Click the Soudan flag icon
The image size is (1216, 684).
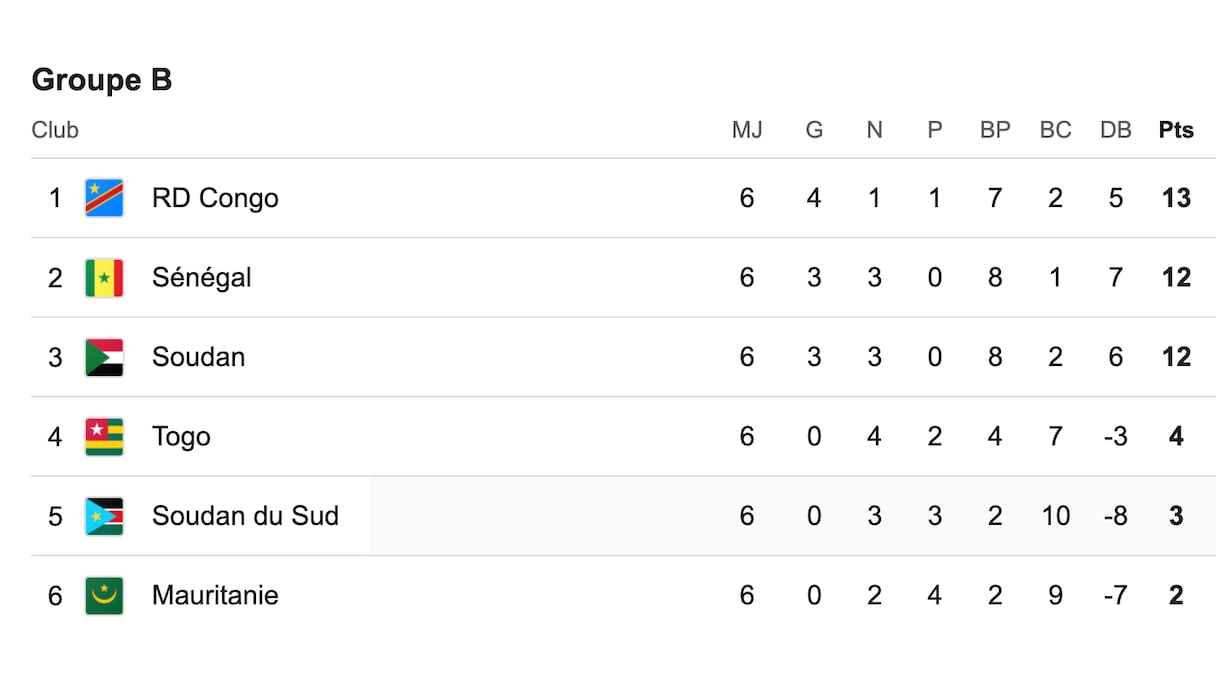[104, 357]
